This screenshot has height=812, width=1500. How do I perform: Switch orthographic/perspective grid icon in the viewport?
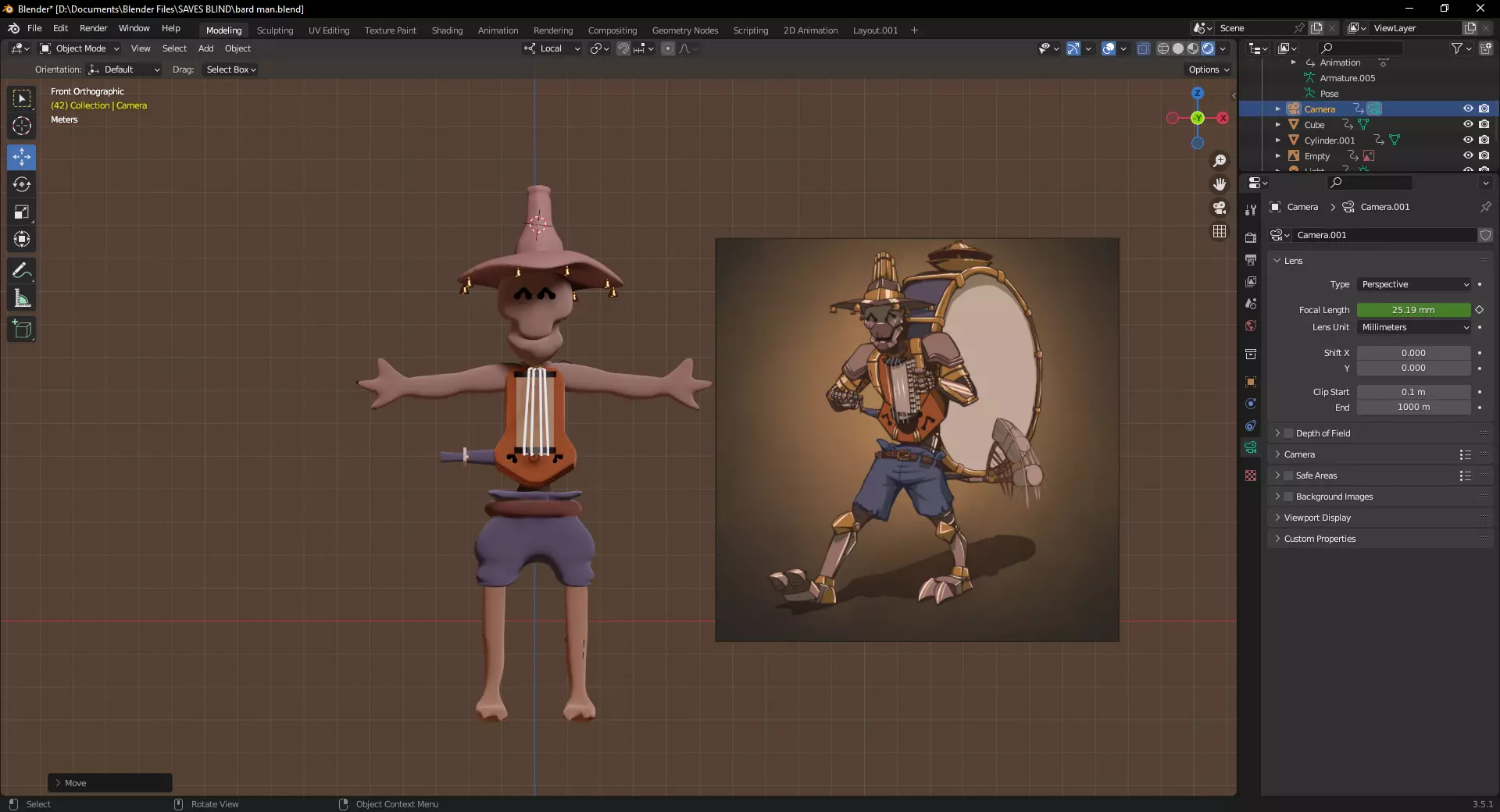[x=1220, y=231]
